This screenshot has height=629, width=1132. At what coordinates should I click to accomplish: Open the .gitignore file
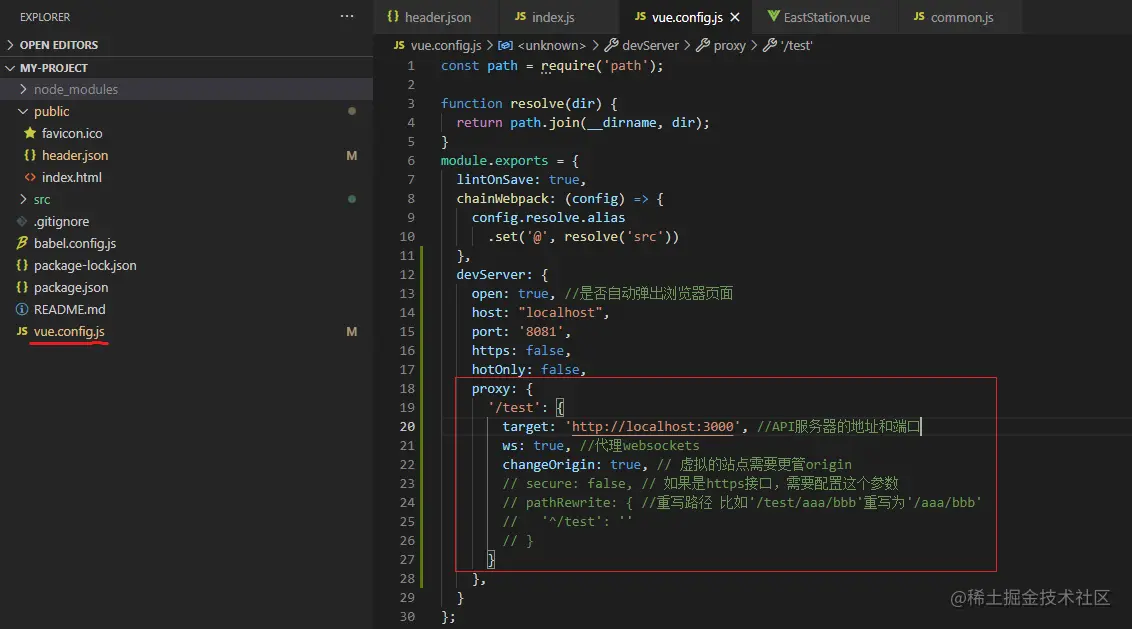coord(61,221)
